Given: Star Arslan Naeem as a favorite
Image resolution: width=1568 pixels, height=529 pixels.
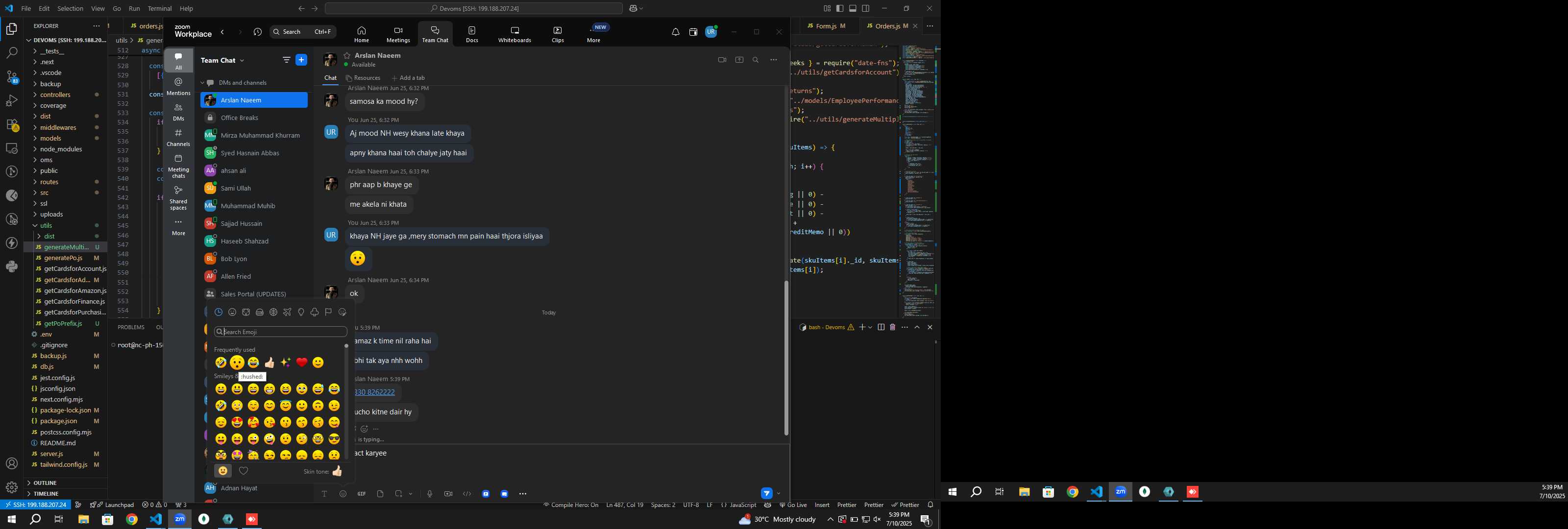Looking at the screenshot, I should [x=347, y=55].
